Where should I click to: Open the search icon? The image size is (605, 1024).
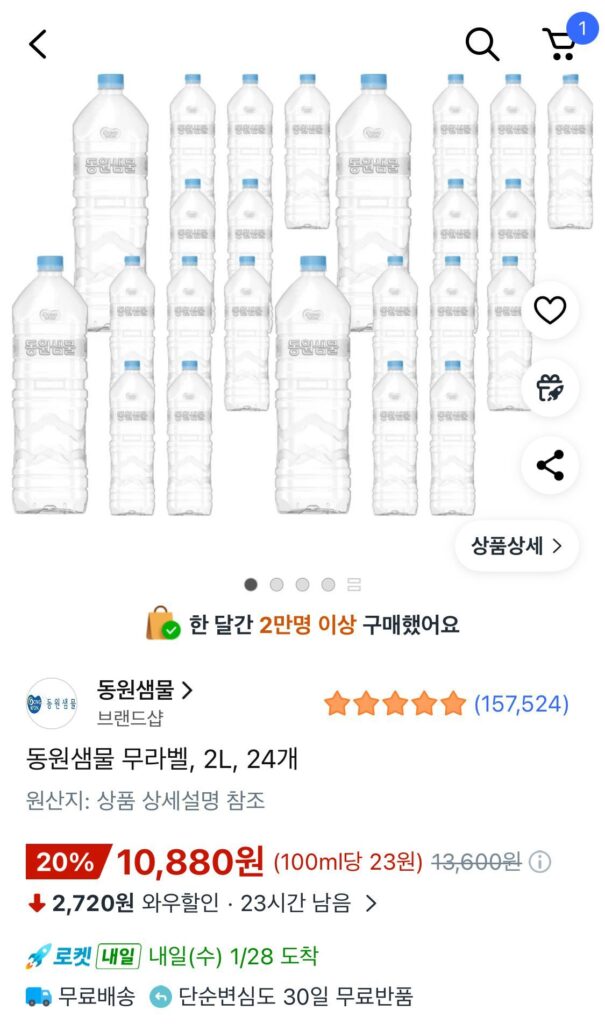484,42
